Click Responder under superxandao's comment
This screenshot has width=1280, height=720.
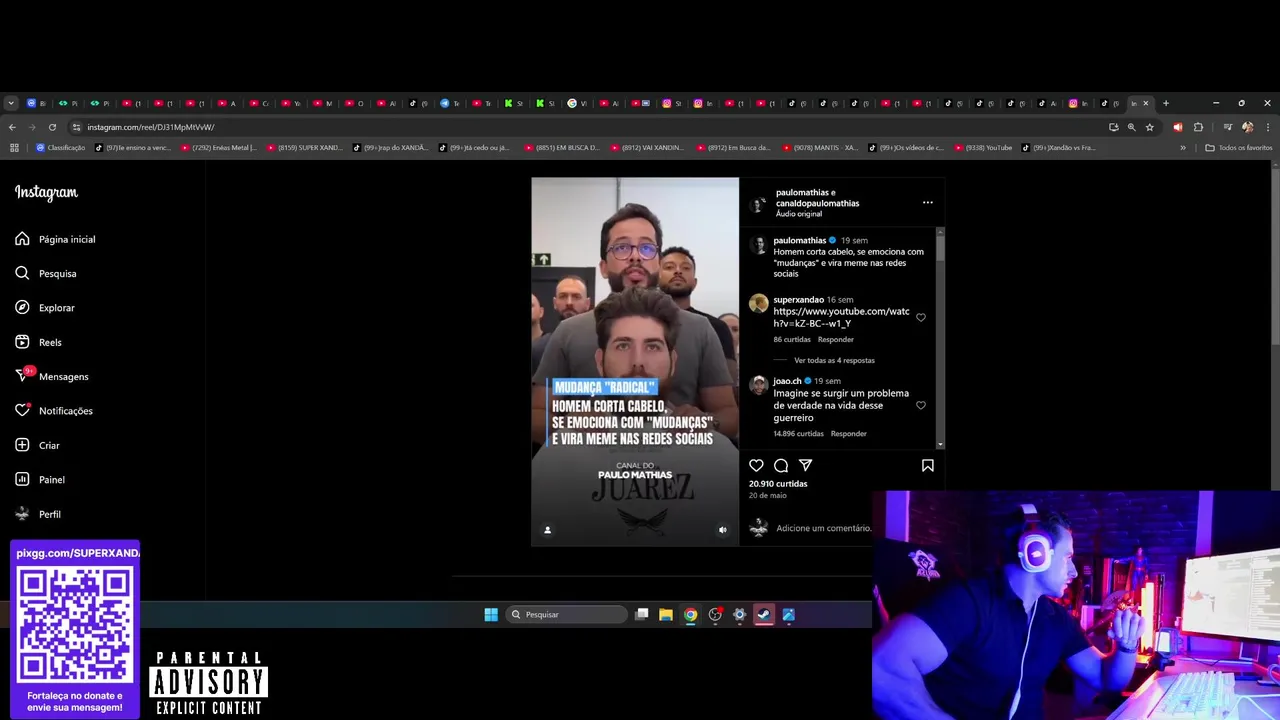[x=835, y=339]
